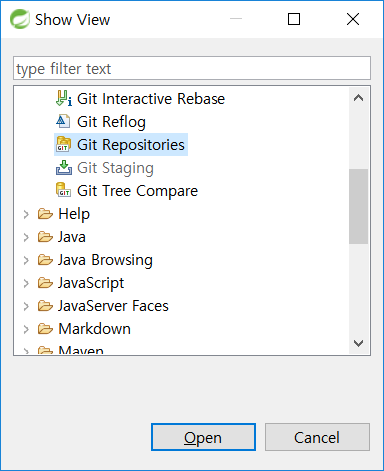Click the Java Browsing folder icon
This screenshot has height=471, width=384.
pos(45,260)
